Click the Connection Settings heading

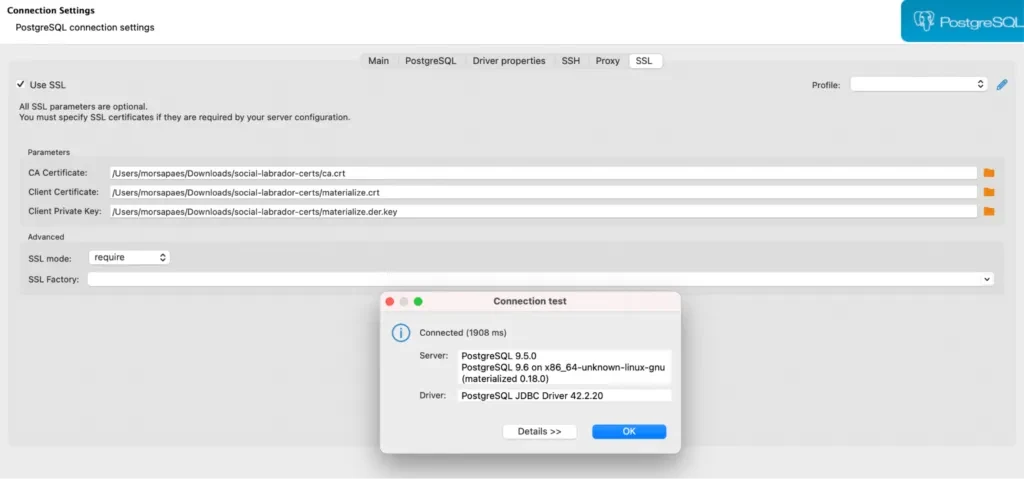50,10
